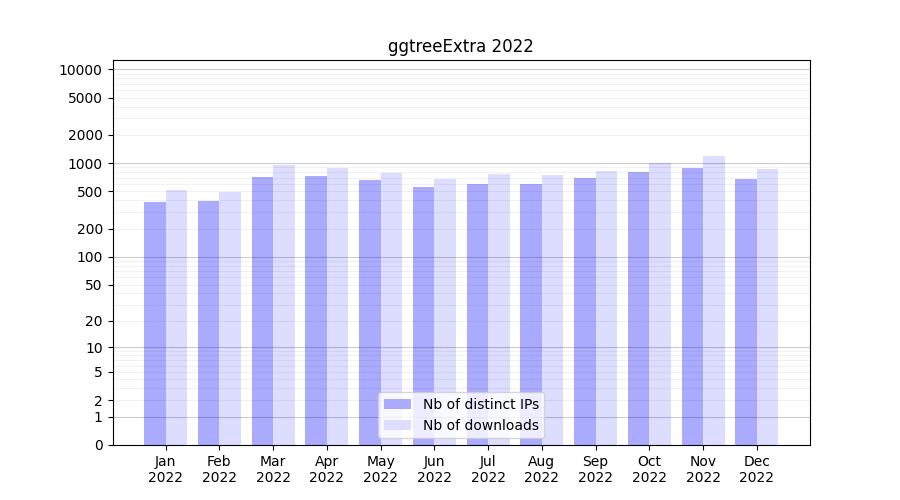Click the Dec 2022 x-axis label

(756, 469)
